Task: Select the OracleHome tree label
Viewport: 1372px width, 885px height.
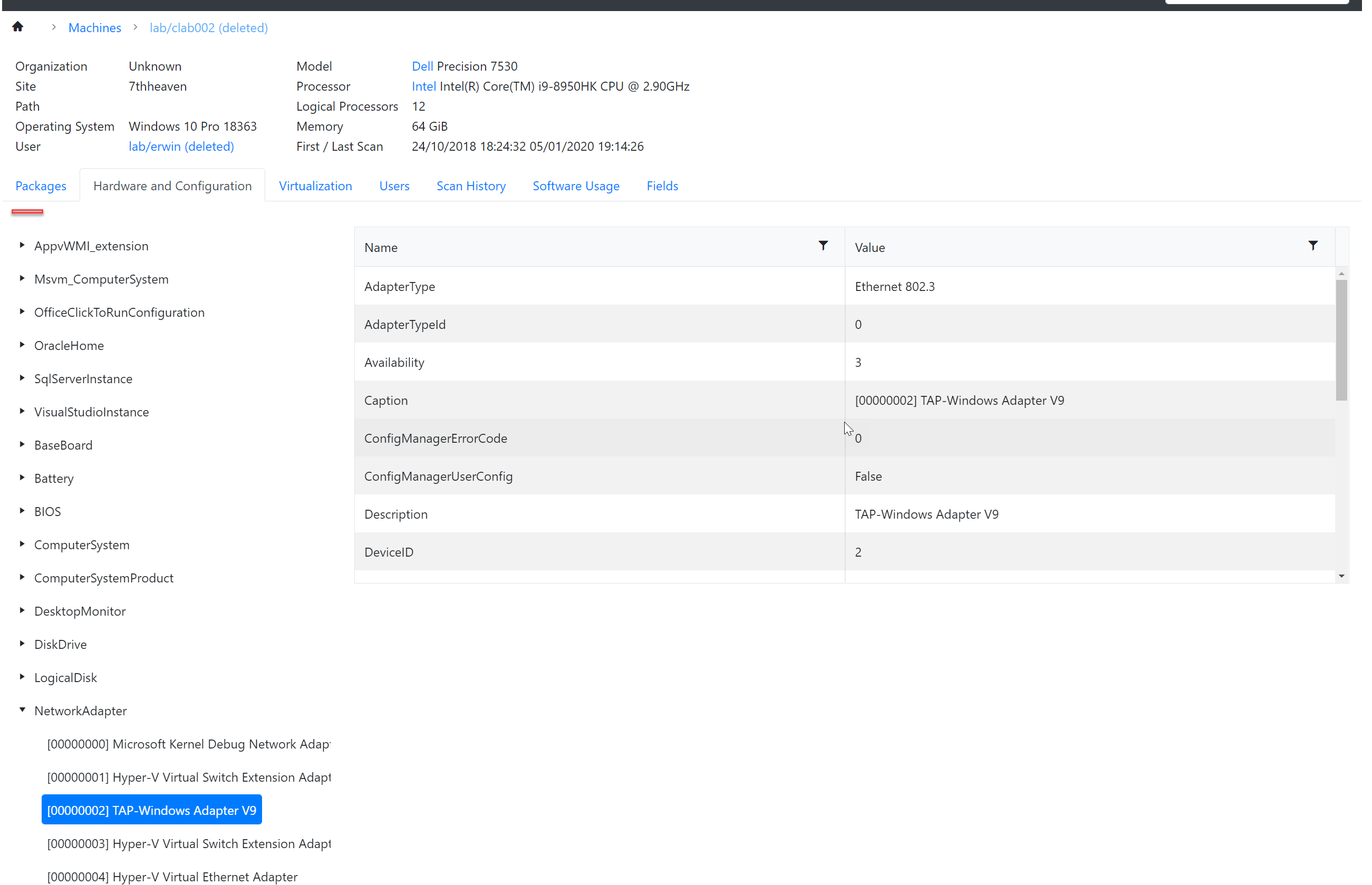Action: point(69,345)
